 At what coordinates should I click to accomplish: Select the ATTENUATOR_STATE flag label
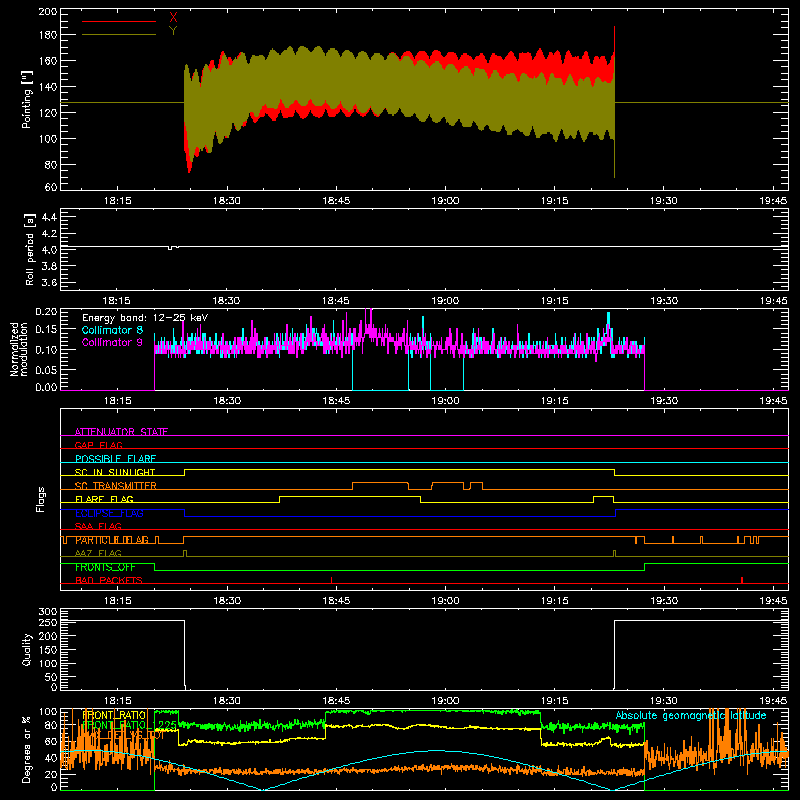click(121, 432)
